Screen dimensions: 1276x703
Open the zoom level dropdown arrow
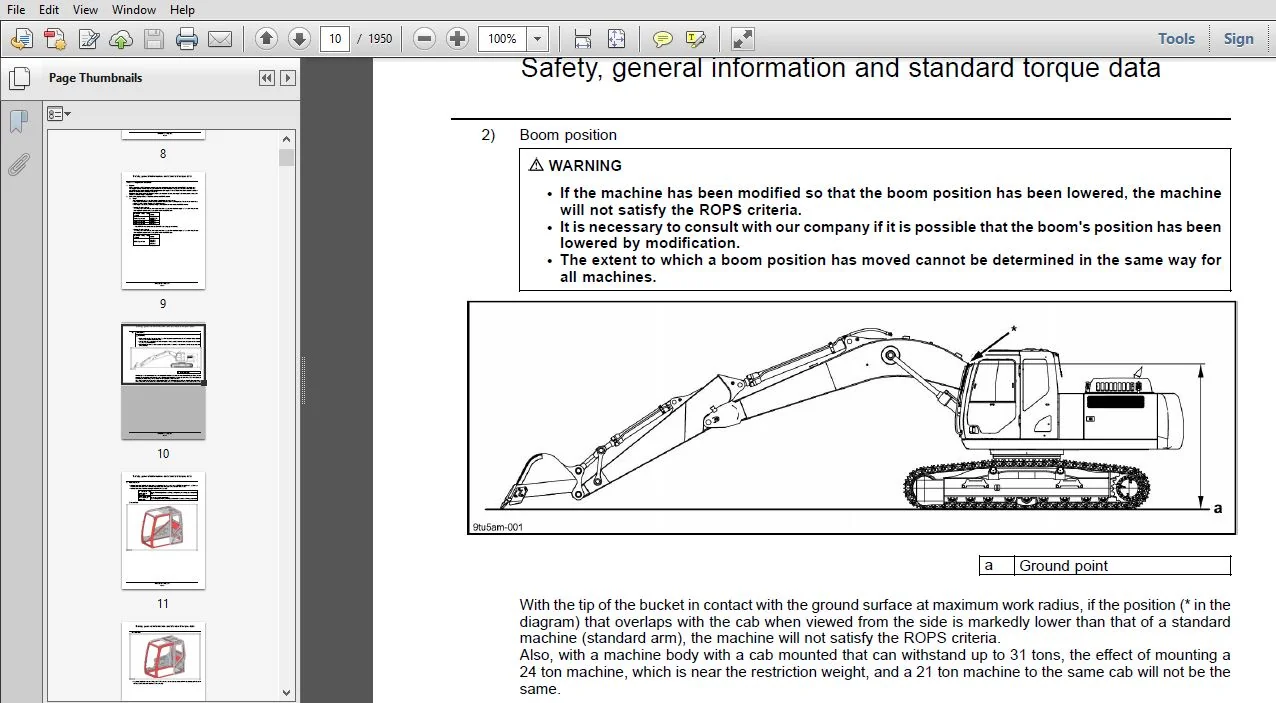(538, 39)
